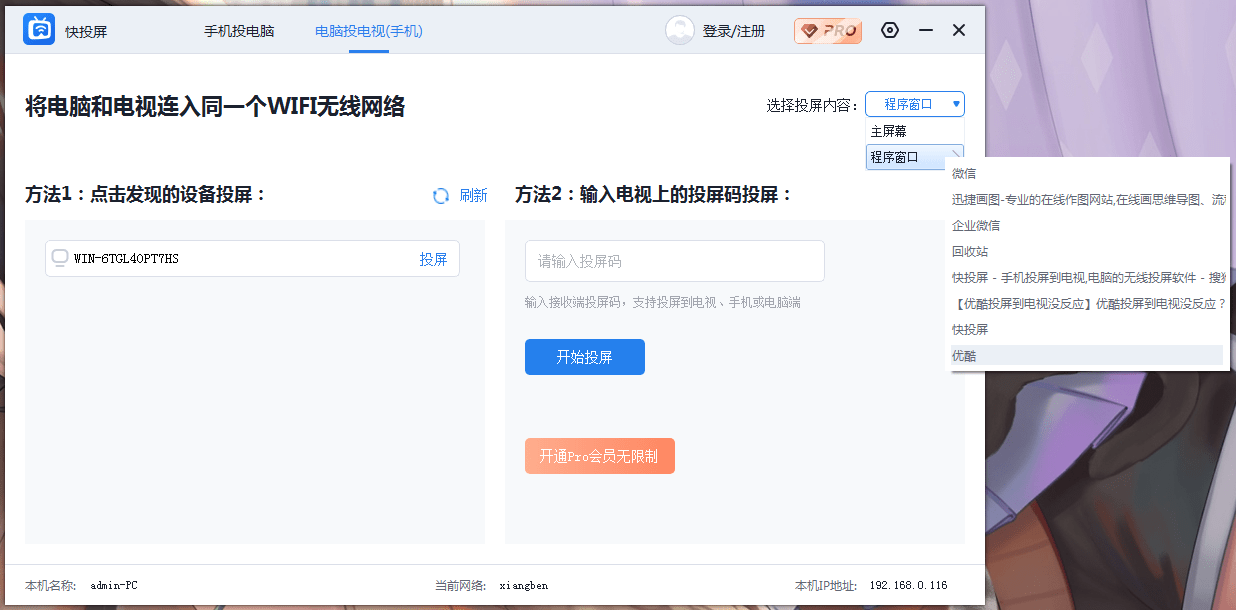Screen dimensions: 1236x610
Task: Expand the 选择投屏内容 dropdown
Action: coord(914,104)
